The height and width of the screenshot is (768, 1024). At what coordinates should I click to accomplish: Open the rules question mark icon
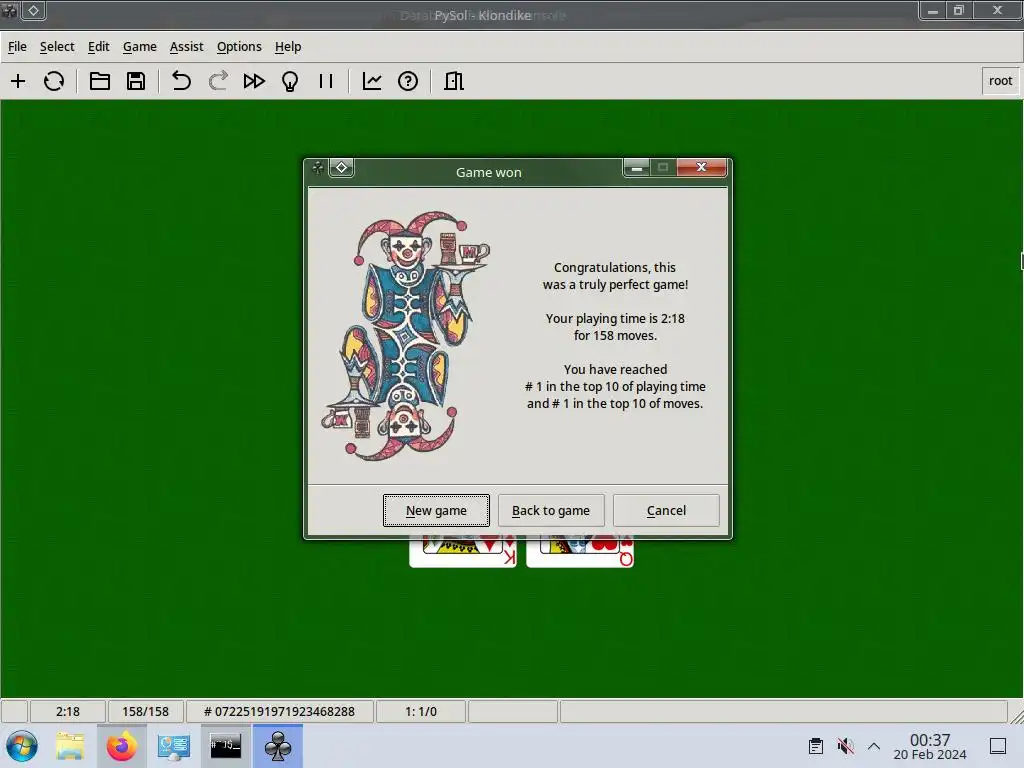(x=408, y=81)
